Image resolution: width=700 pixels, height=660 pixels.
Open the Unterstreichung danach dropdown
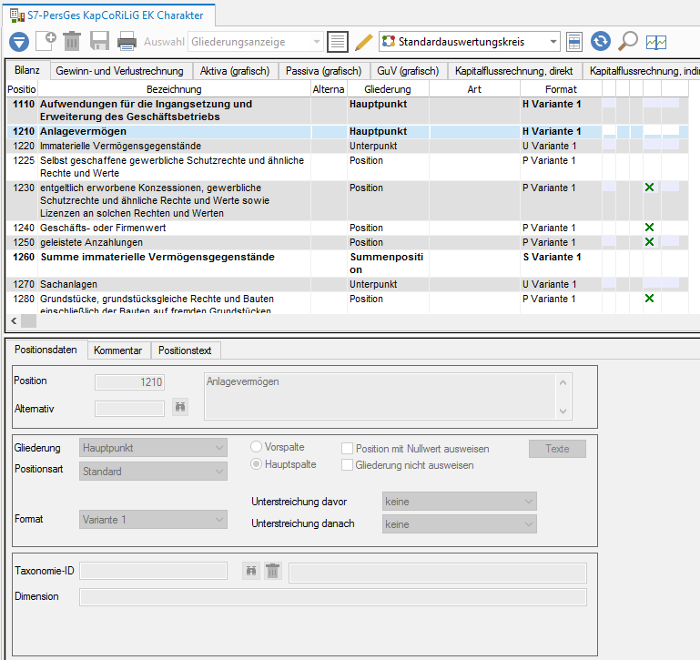[459, 524]
